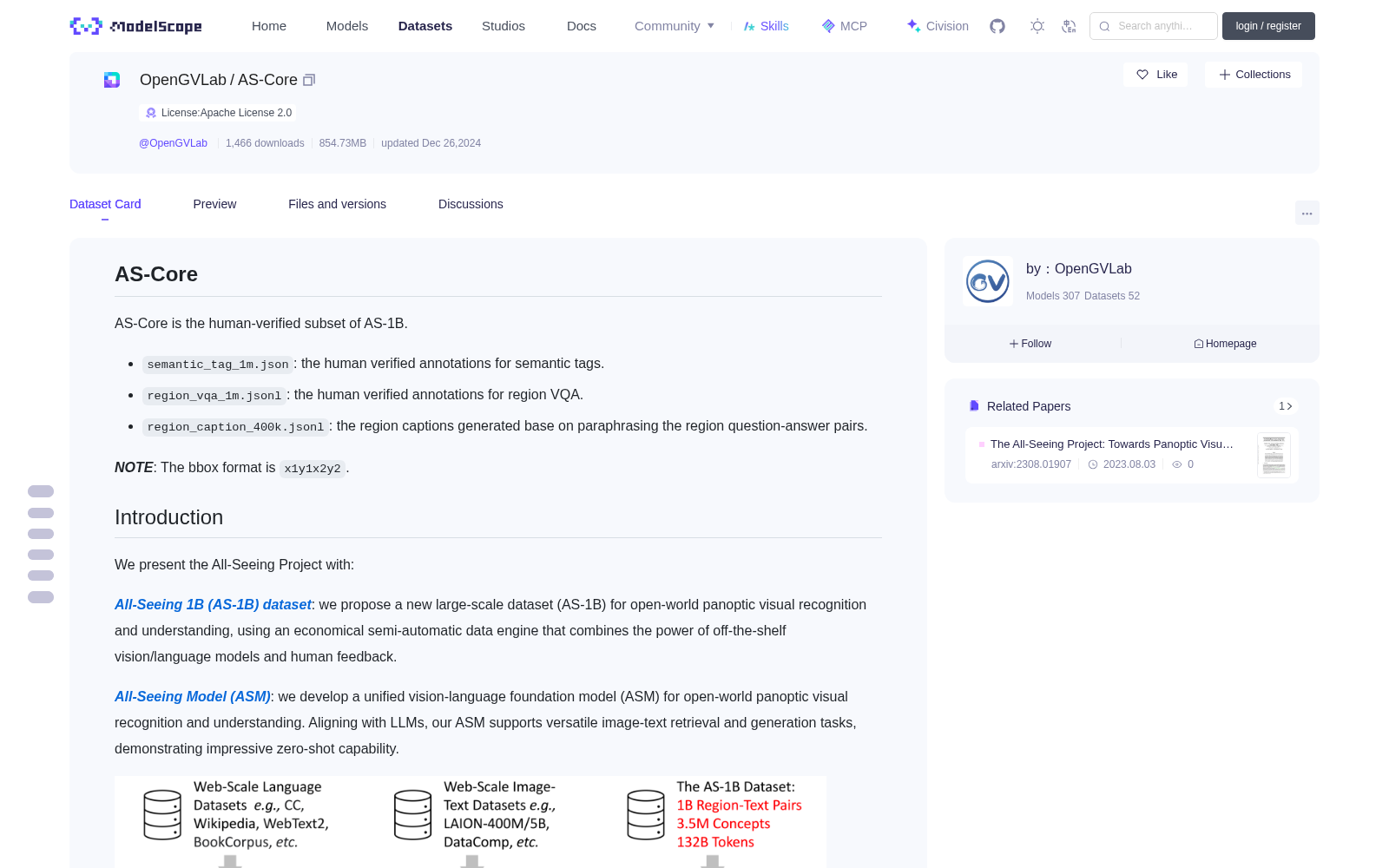Click the ModelScope logo
Image resolution: width=1389 pixels, height=868 pixels.
coord(135,26)
